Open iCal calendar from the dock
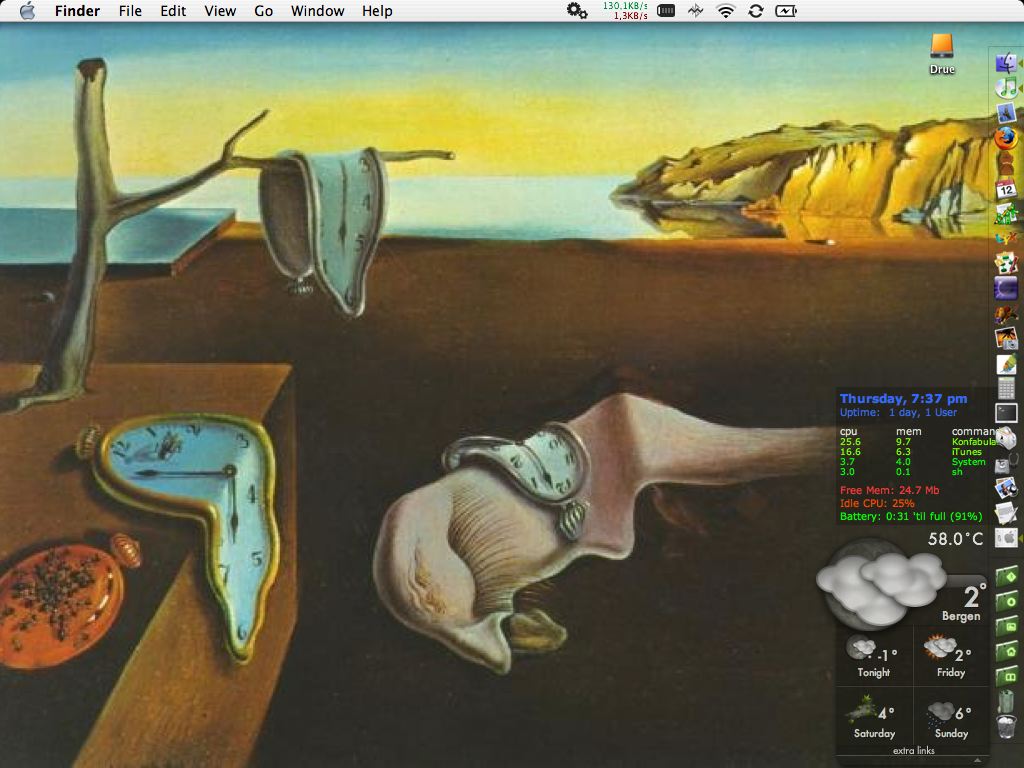The width and height of the screenshot is (1024, 768). pyautogui.click(x=1006, y=189)
